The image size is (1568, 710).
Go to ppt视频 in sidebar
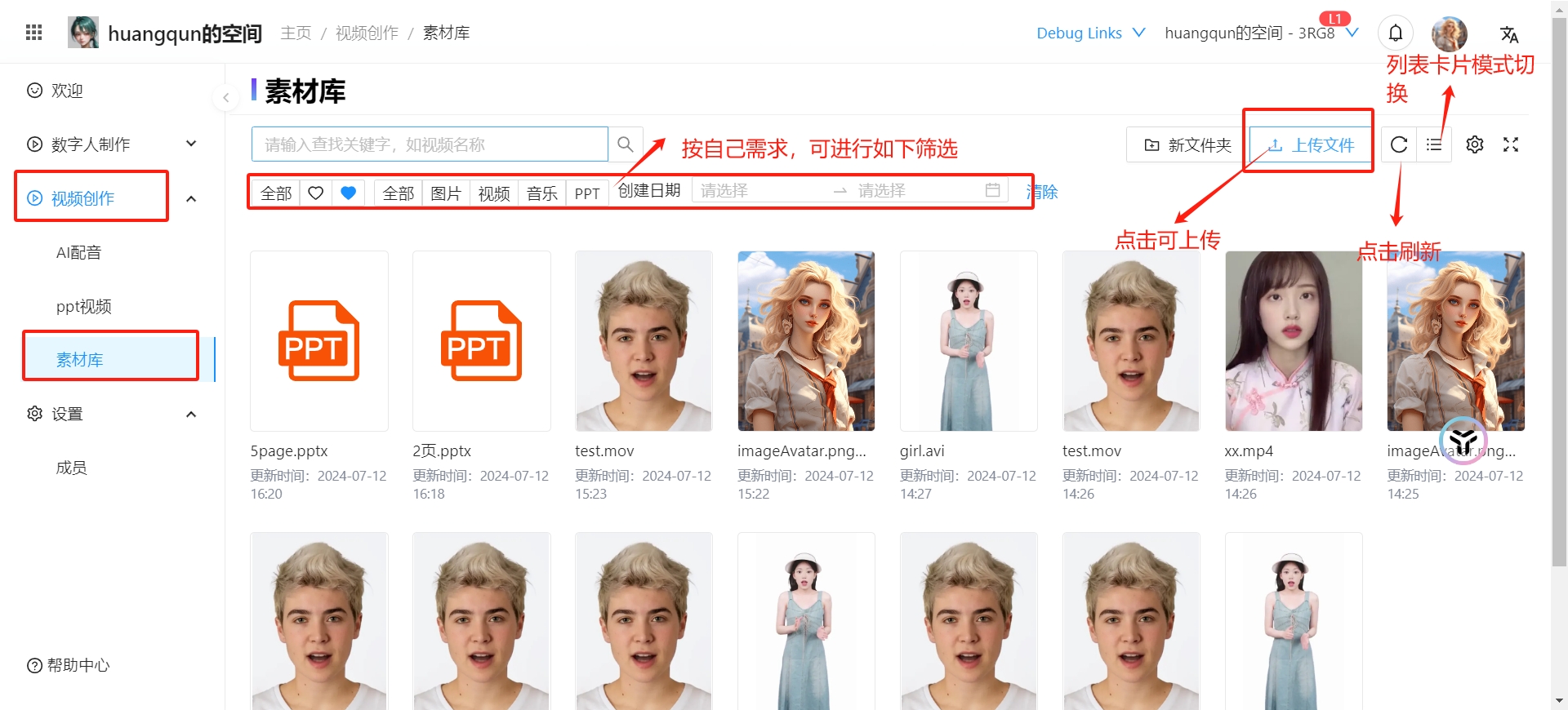click(84, 307)
